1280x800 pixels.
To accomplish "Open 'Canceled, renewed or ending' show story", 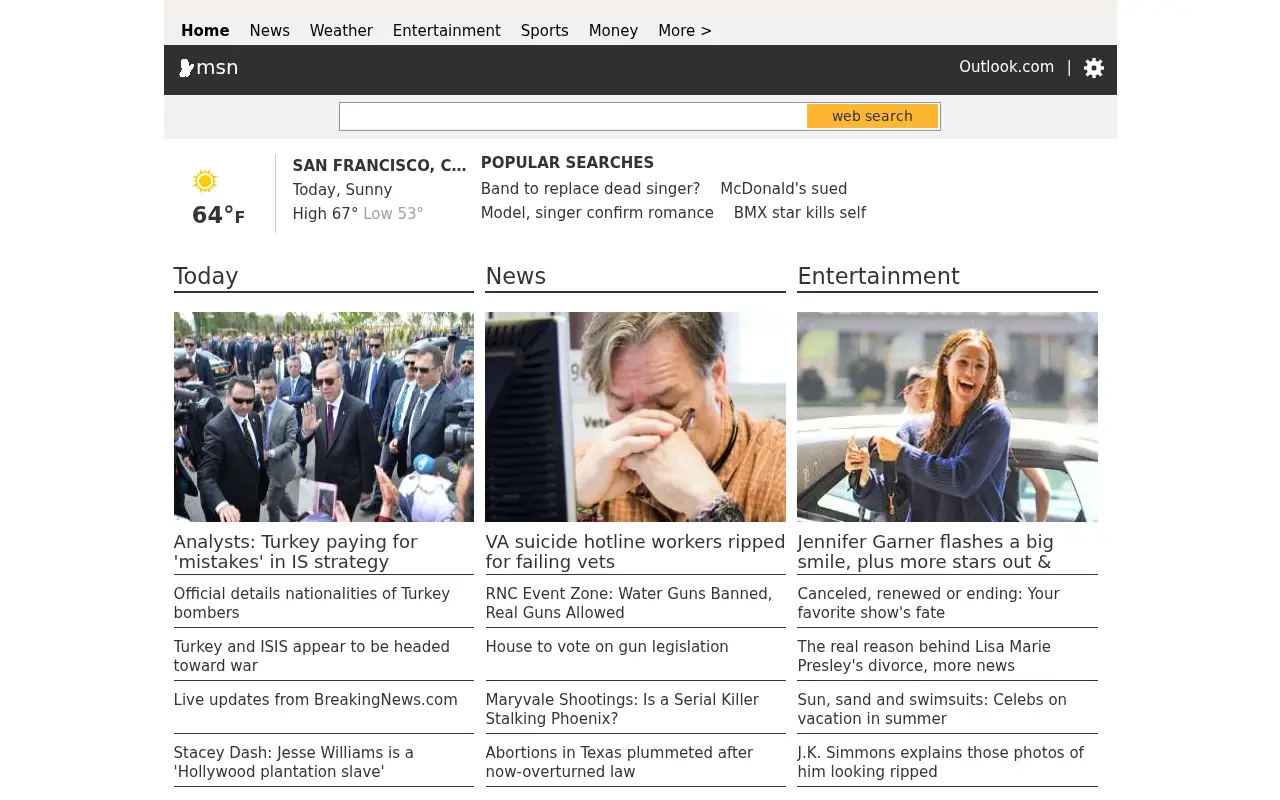I will (x=929, y=603).
